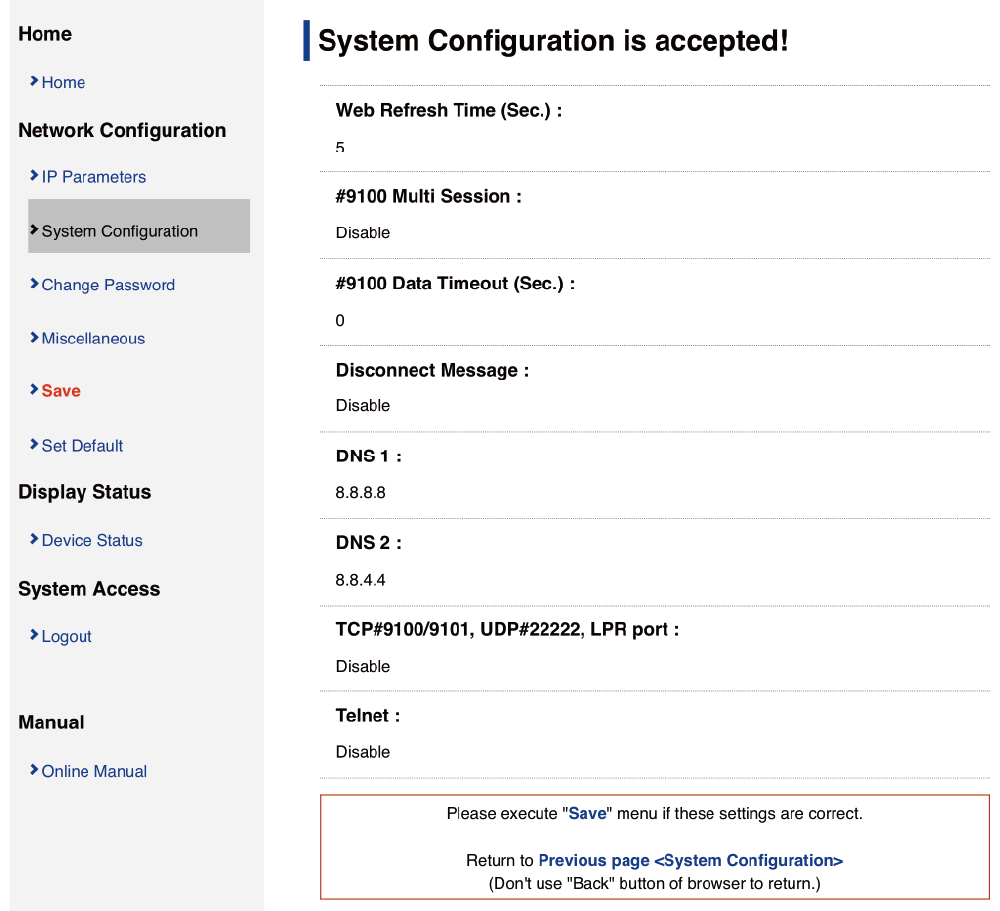Navigate to Miscellaneous settings
Viewport: 1000px width, 911px height.
point(93,339)
